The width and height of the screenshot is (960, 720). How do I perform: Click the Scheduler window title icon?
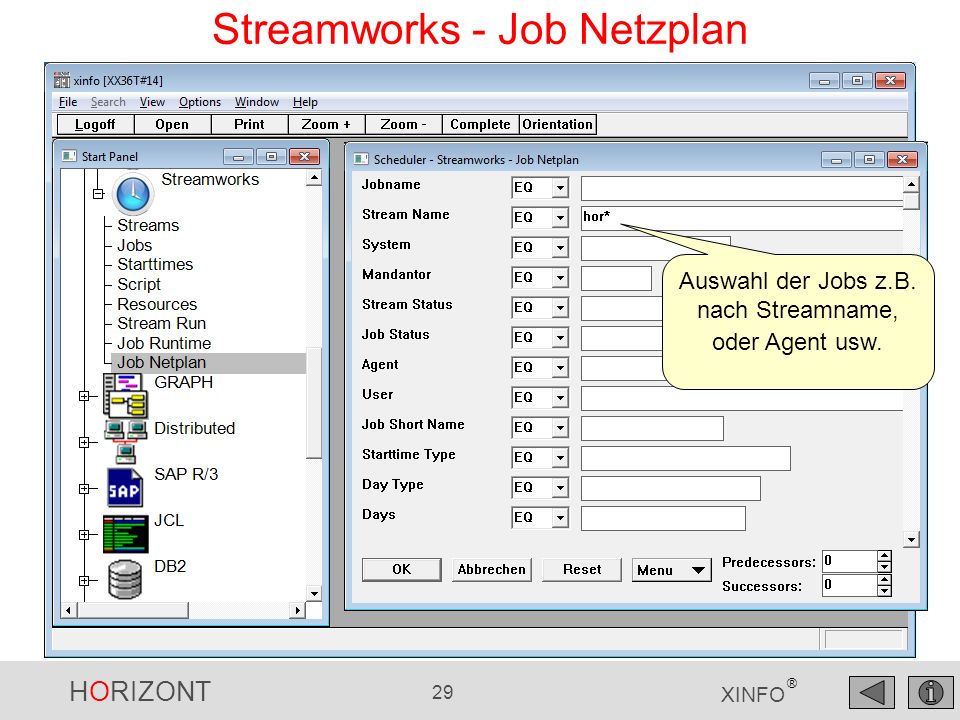(x=361, y=159)
